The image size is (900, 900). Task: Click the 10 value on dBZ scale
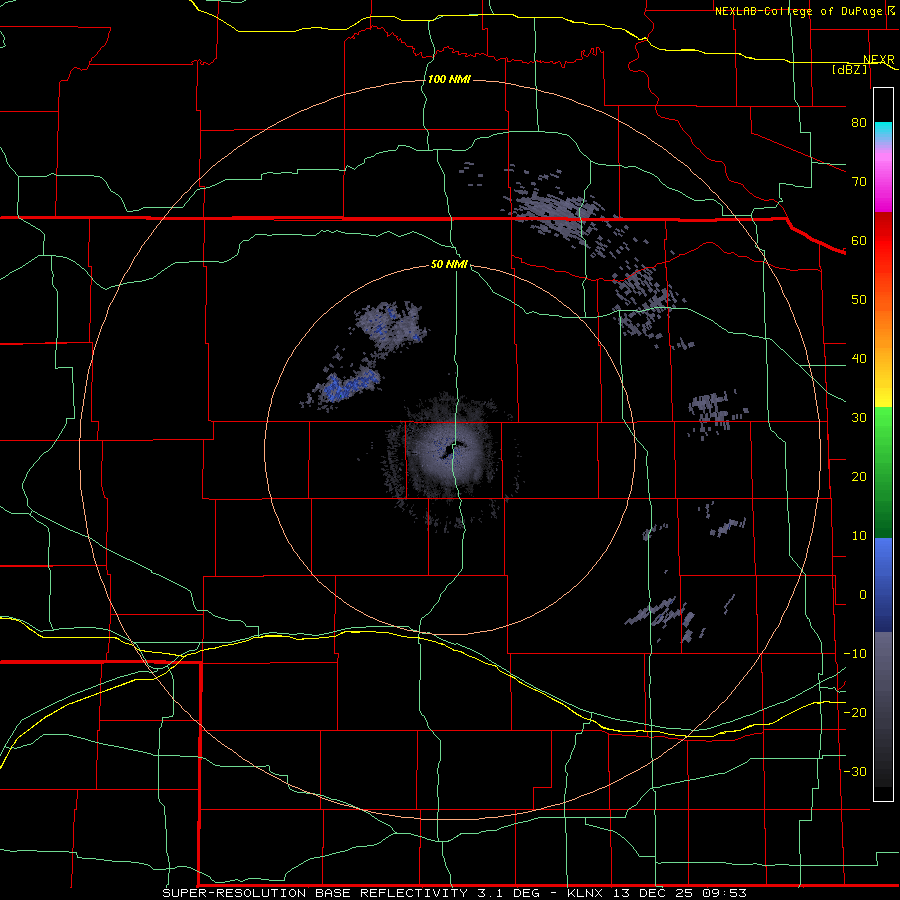(x=859, y=536)
